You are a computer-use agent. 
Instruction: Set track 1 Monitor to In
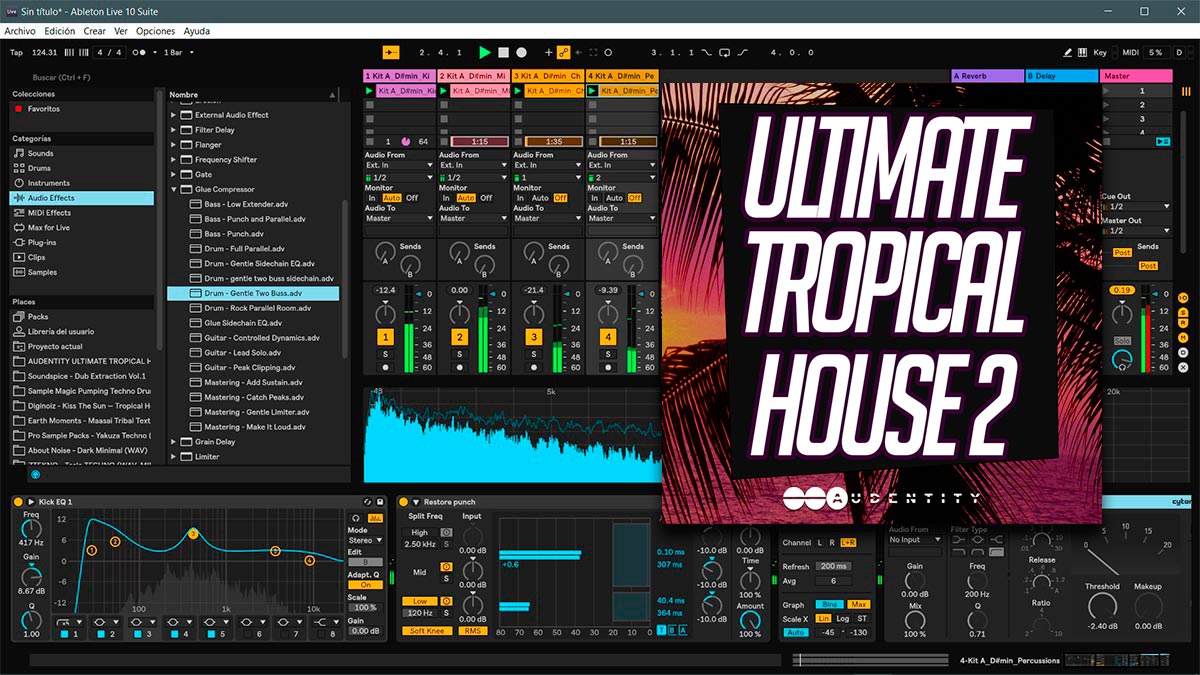[370, 198]
